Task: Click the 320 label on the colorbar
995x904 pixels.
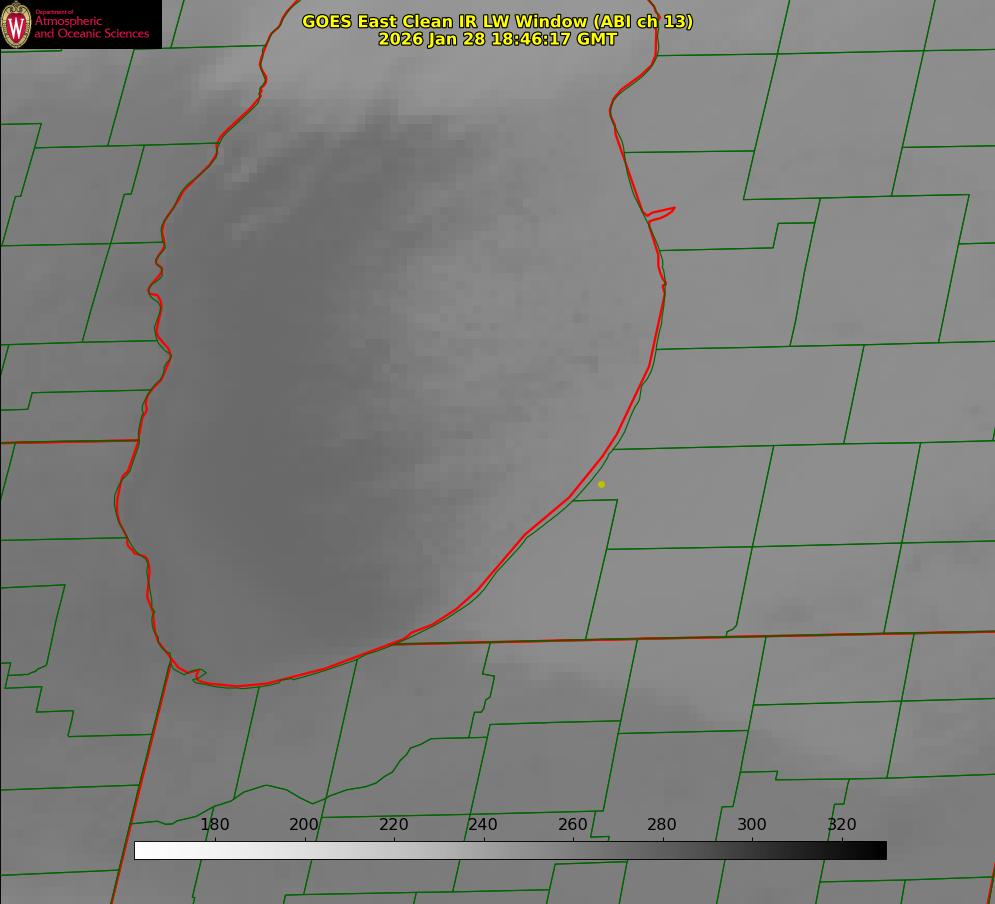Action: [842, 824]
